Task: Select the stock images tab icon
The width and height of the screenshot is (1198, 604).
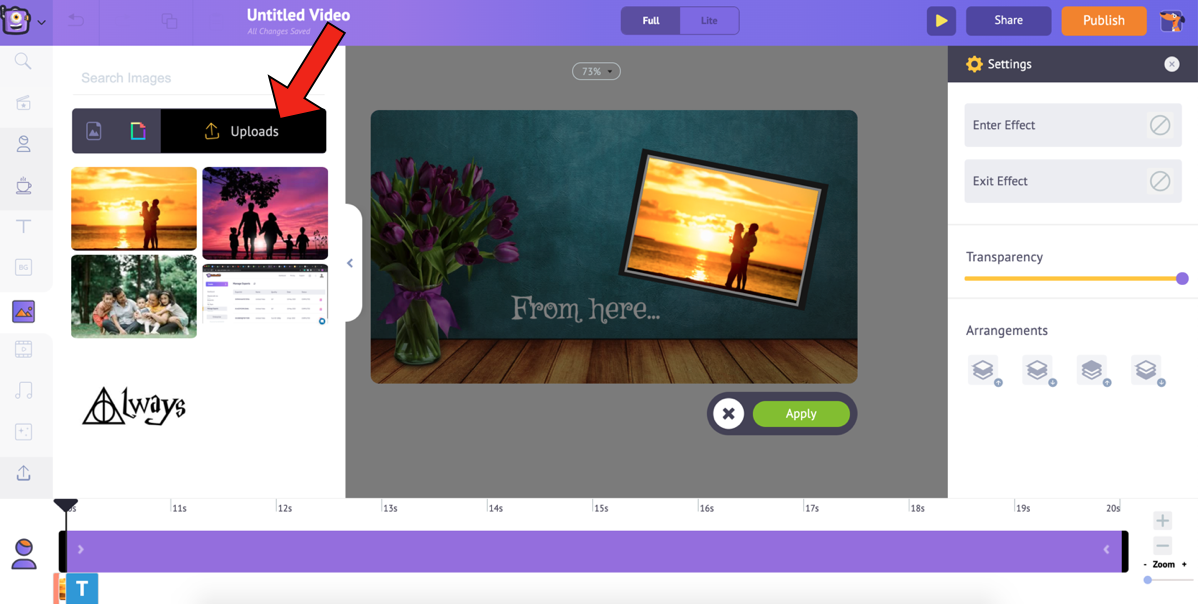Action: click(x=94, y=131)
